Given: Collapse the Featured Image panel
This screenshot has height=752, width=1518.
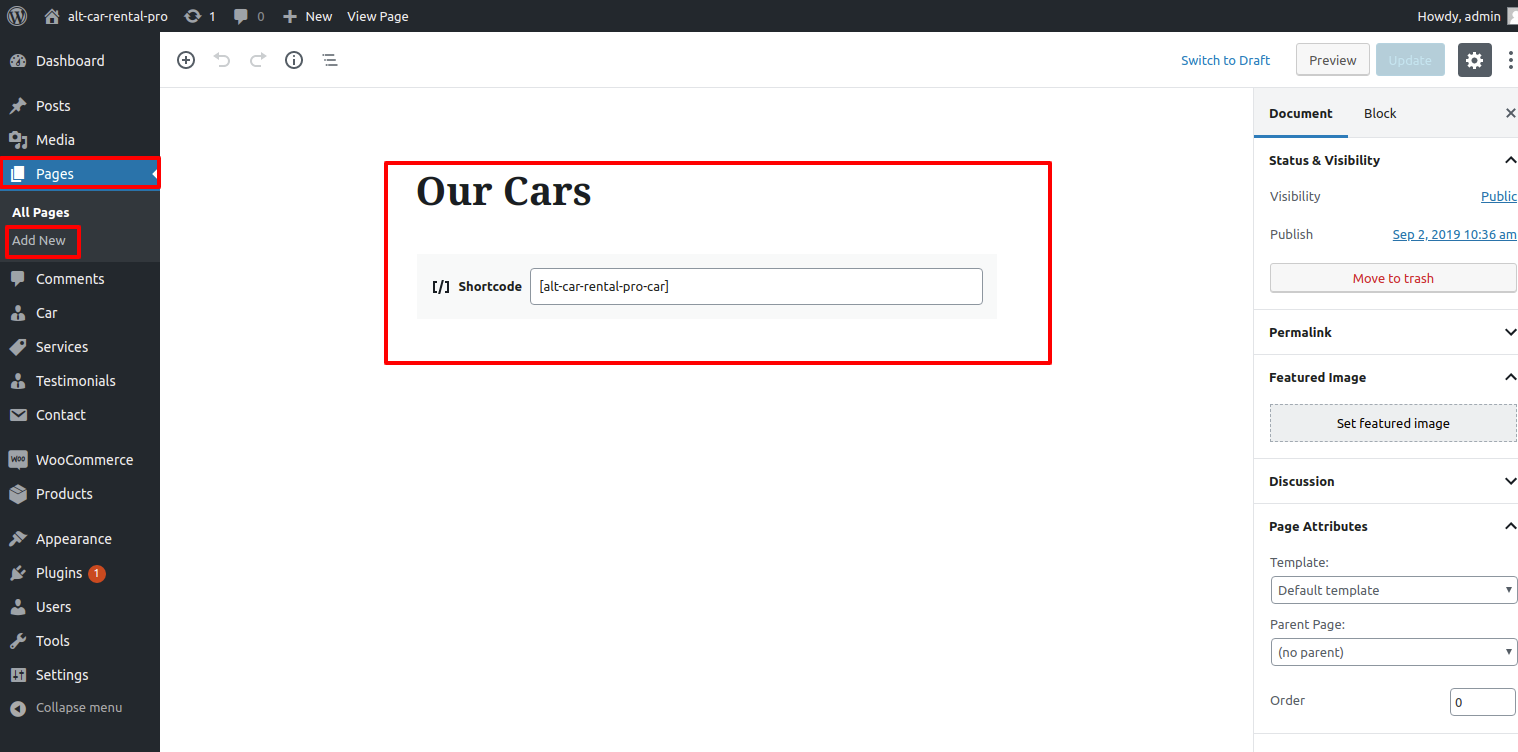Looking at the screenshot, I should [x=1386, y=377].
